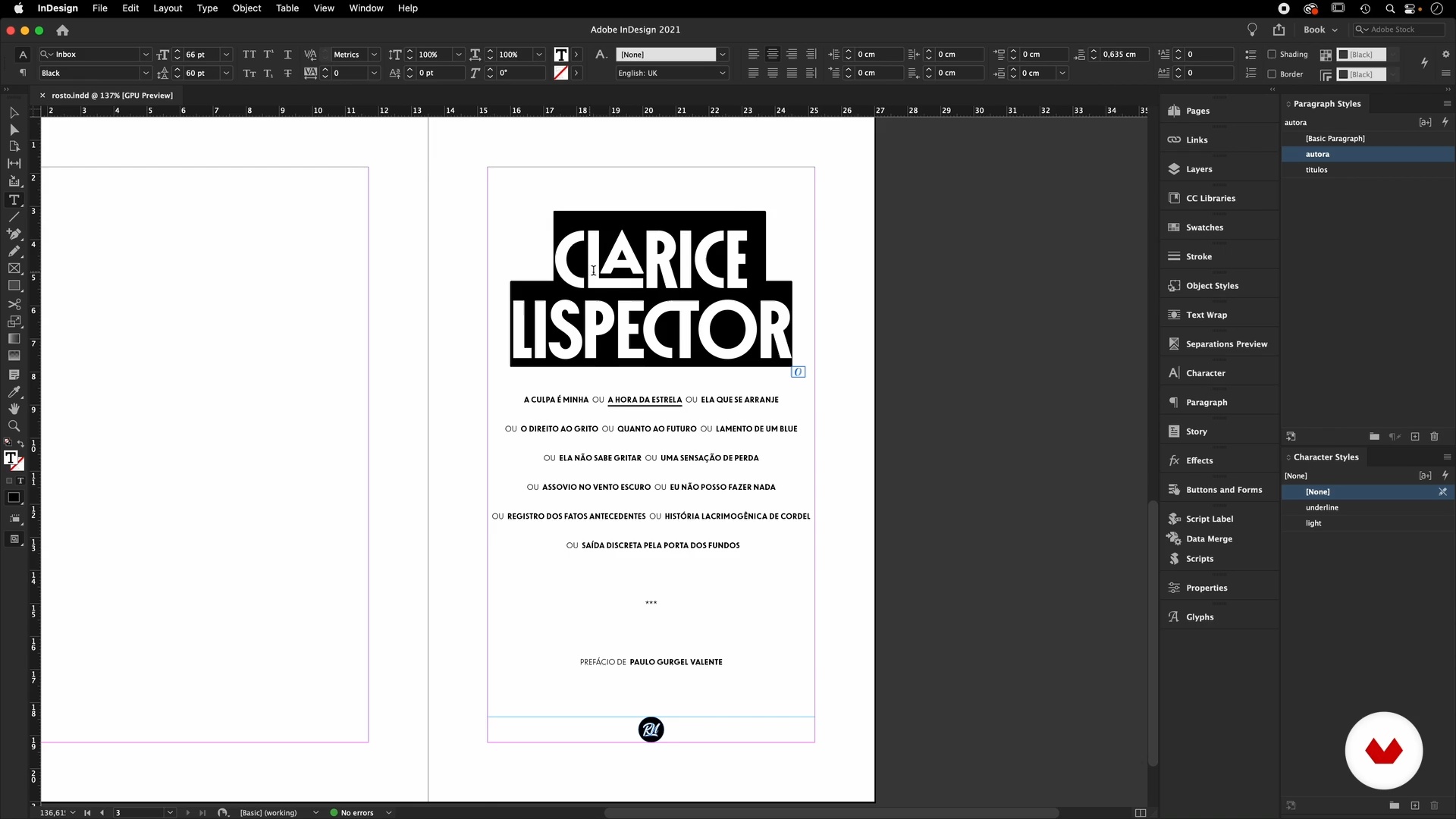Click the text fill color swatch
1456x819 pixels.
pos(561,55)
